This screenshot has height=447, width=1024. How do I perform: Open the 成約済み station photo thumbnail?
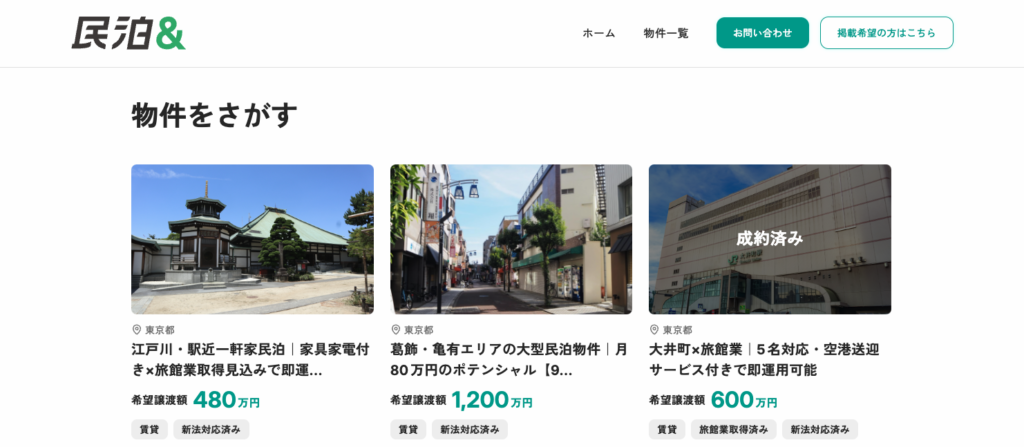coord(769,239)
